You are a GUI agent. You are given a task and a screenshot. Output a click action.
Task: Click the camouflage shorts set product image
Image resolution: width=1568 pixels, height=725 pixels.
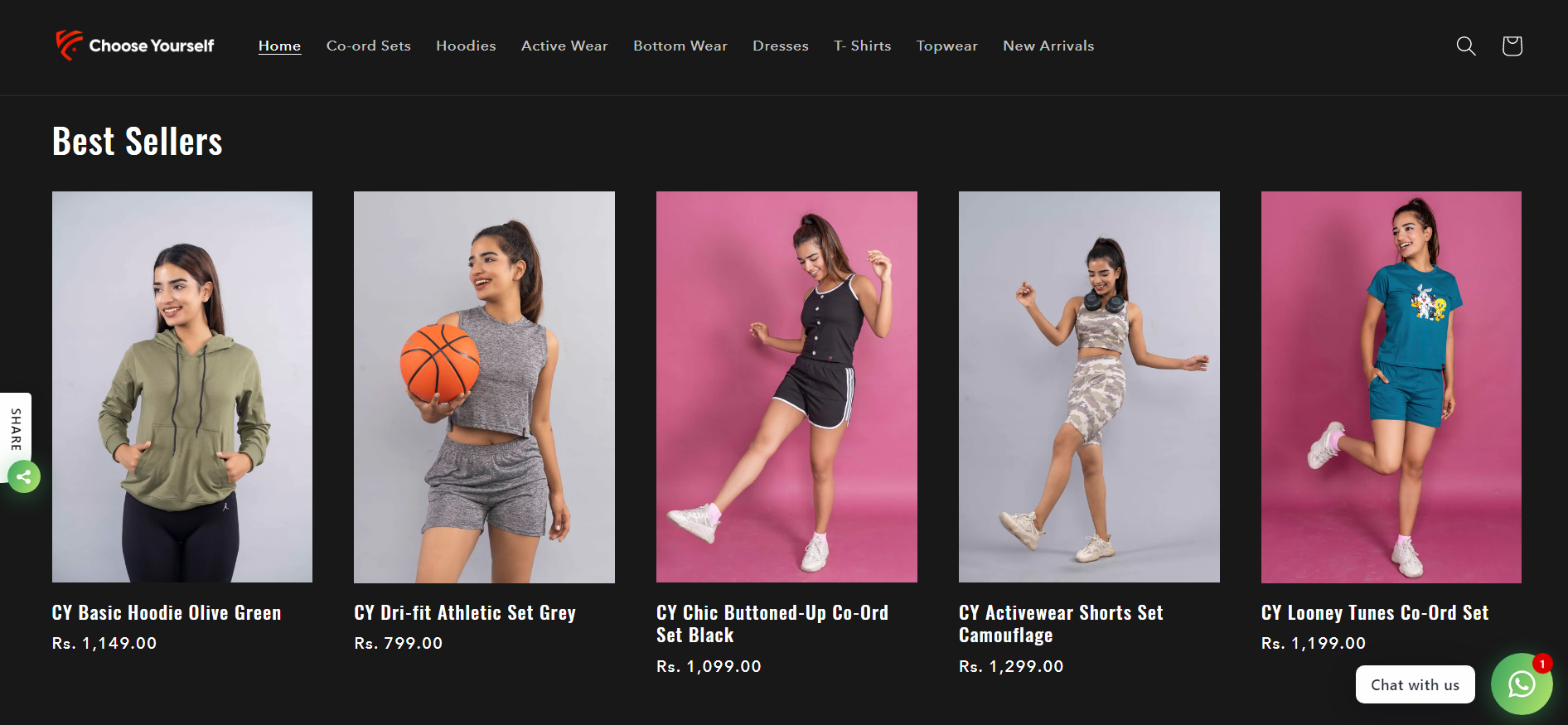pyautogui.click(x=1089, y=387)
